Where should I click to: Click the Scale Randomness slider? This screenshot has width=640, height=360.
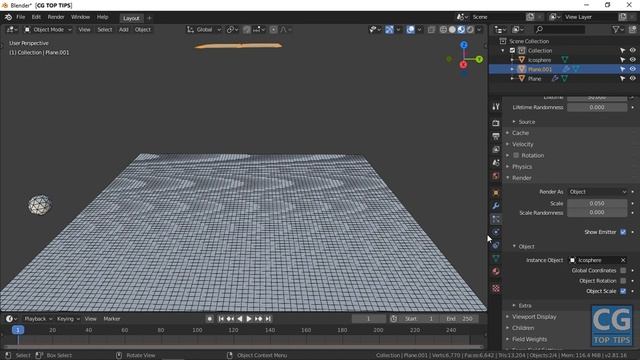(x=597, y=212)
